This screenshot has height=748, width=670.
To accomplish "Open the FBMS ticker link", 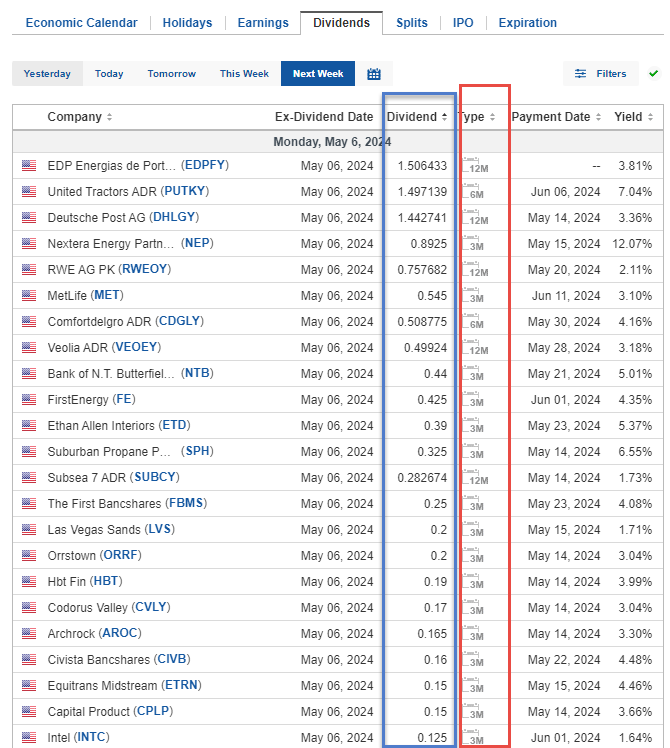I will (186, 503).
